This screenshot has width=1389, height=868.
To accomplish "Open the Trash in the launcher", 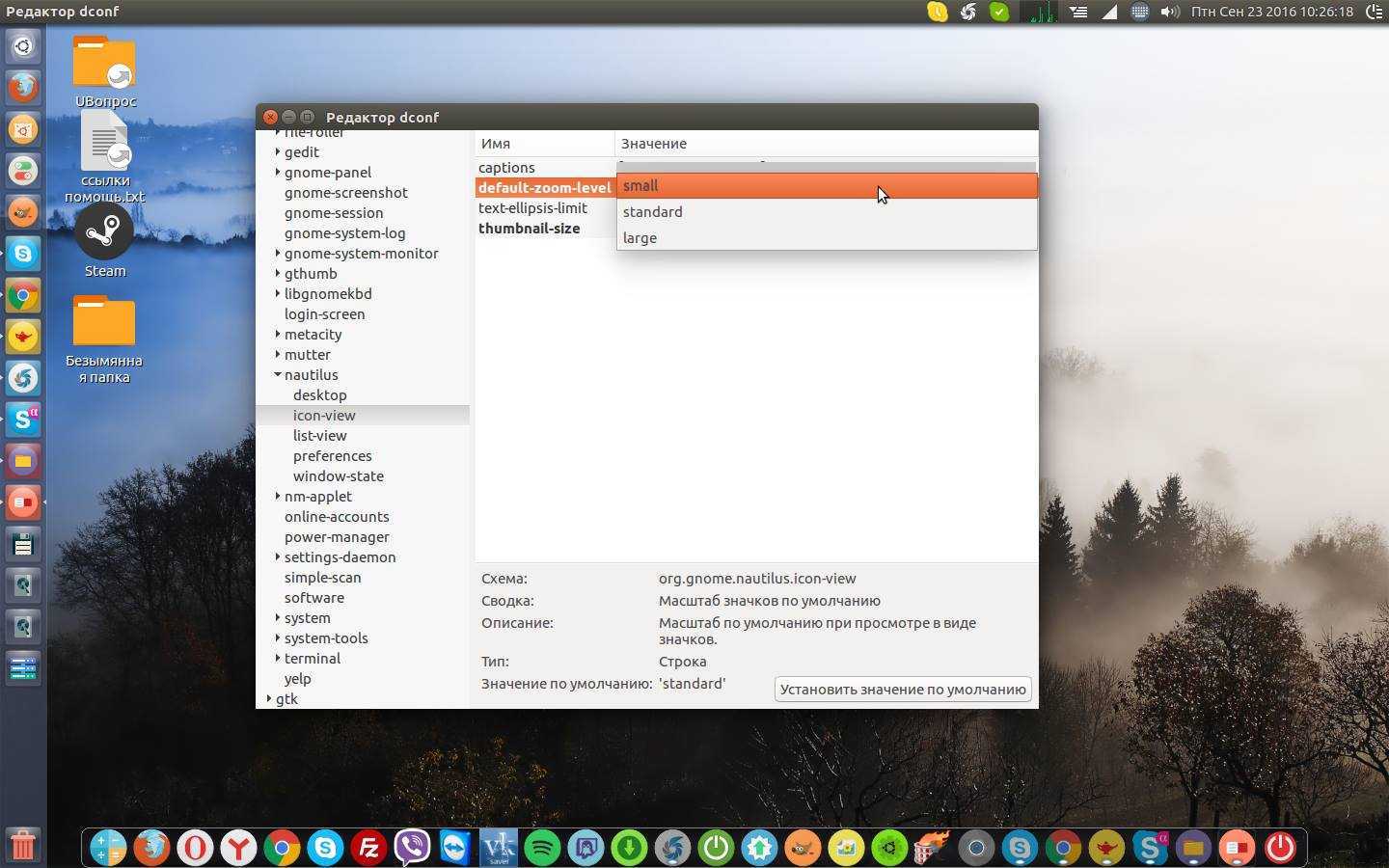I will point(23,845).
